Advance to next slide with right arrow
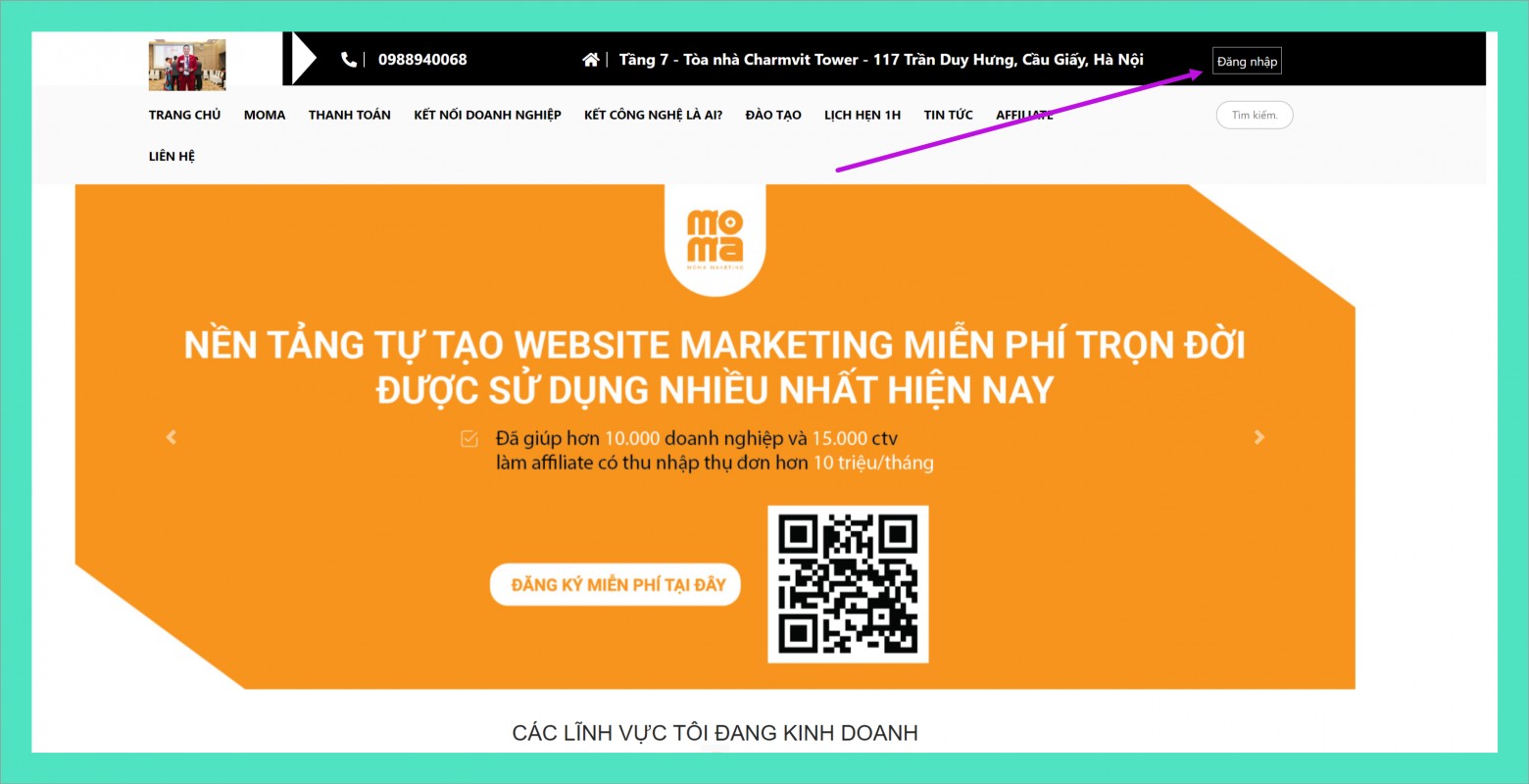 click(1259, 437)
